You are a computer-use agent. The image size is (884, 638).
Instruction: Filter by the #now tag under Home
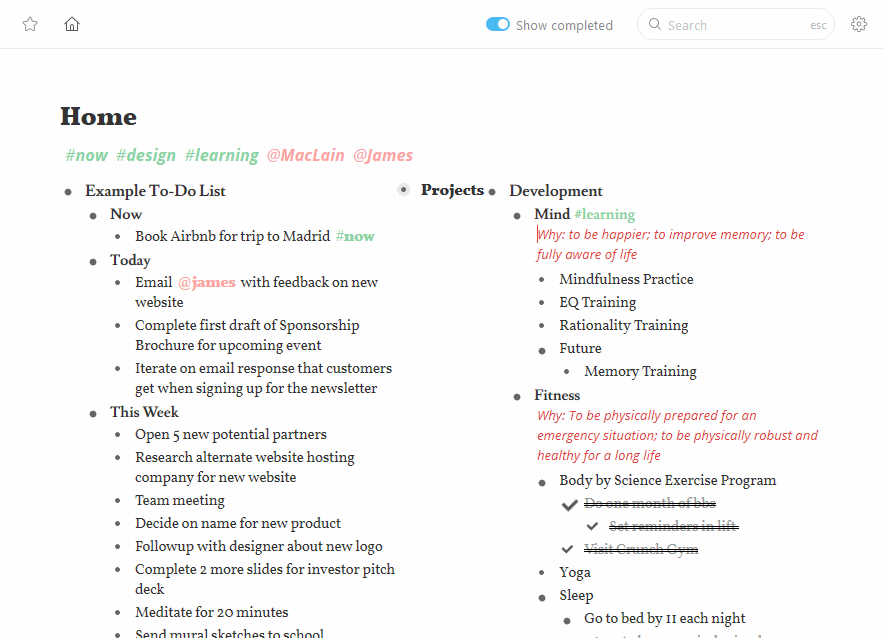(x=86, y=155)
